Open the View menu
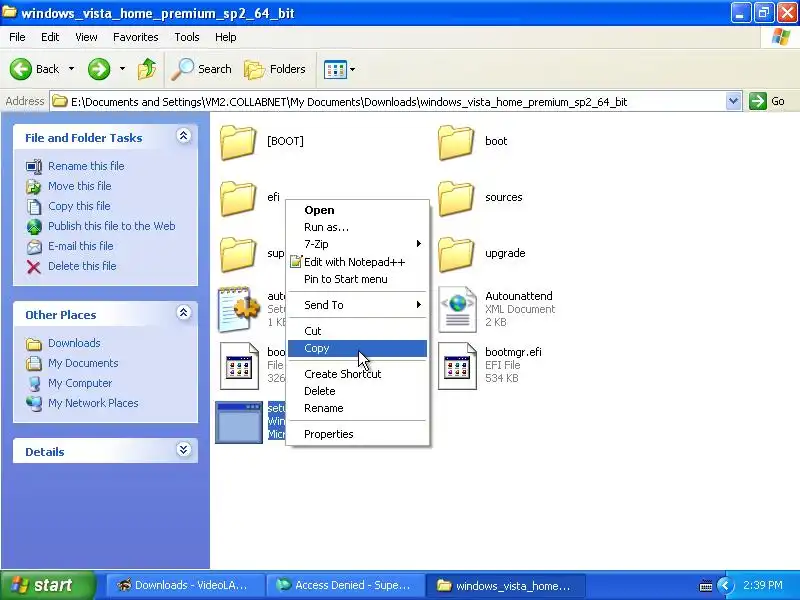This screenshot has height=600, width=800. pyautogui.click(x=86, y=37)
